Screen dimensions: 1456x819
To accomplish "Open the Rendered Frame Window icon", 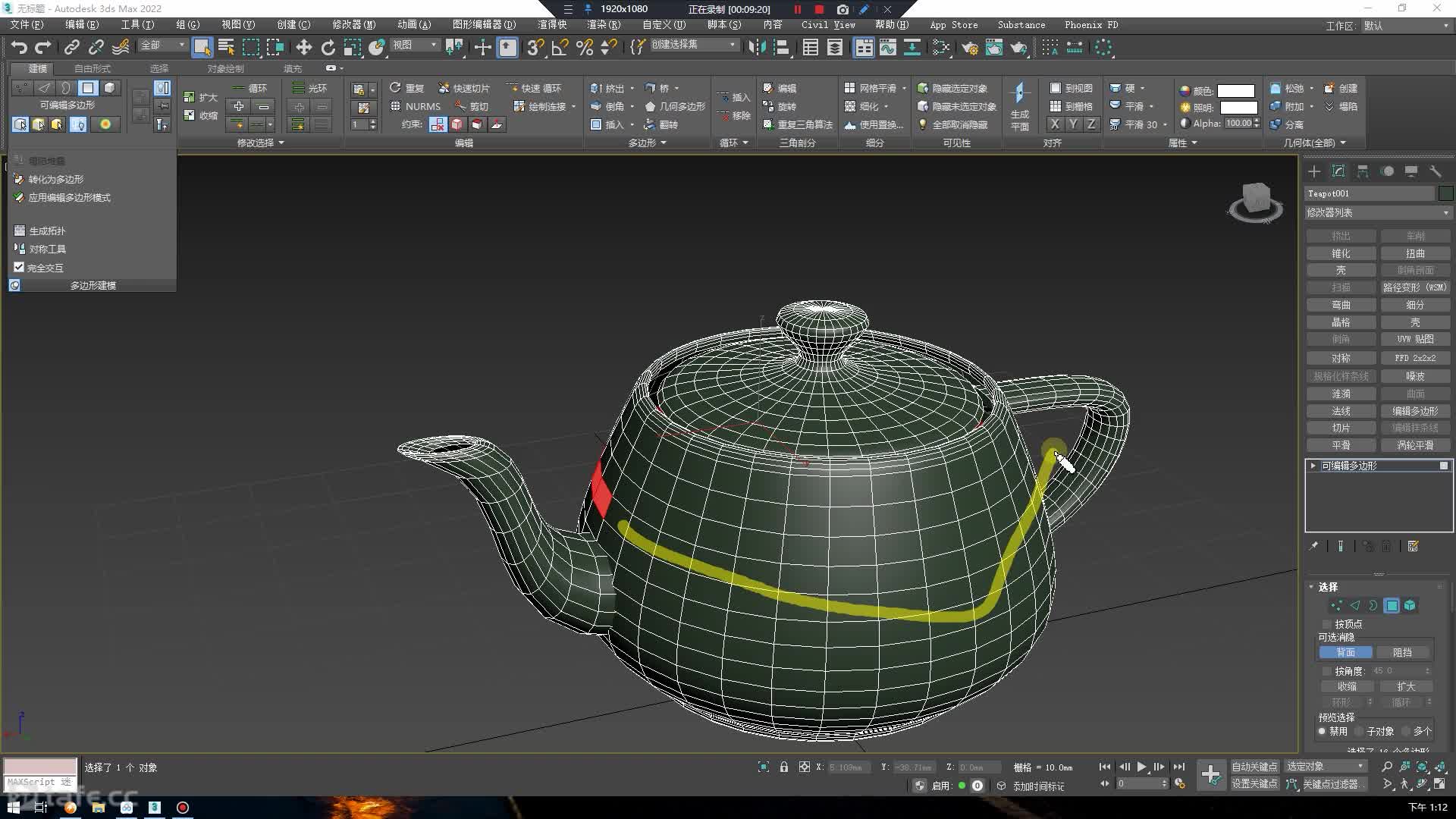I will click(994, 47).
